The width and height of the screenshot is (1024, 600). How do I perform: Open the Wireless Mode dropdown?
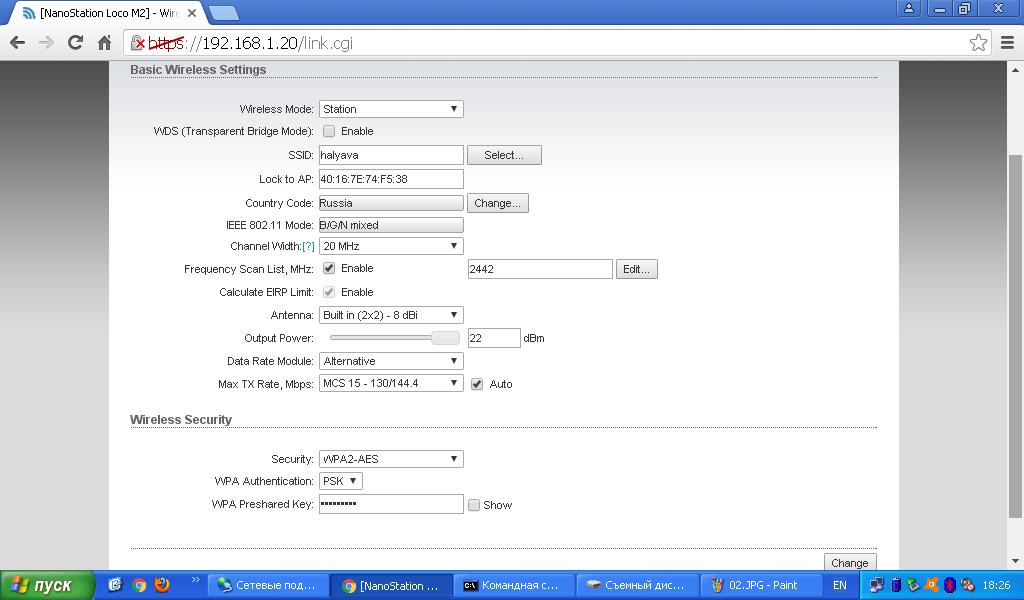point(391,109)
